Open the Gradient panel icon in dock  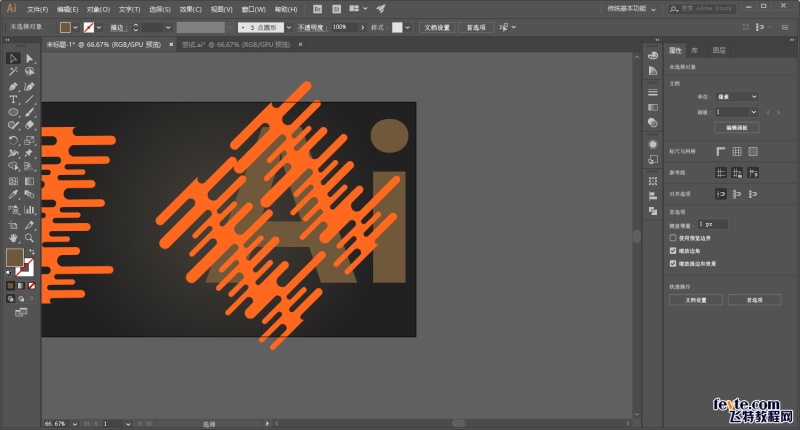tap(653, 107)
